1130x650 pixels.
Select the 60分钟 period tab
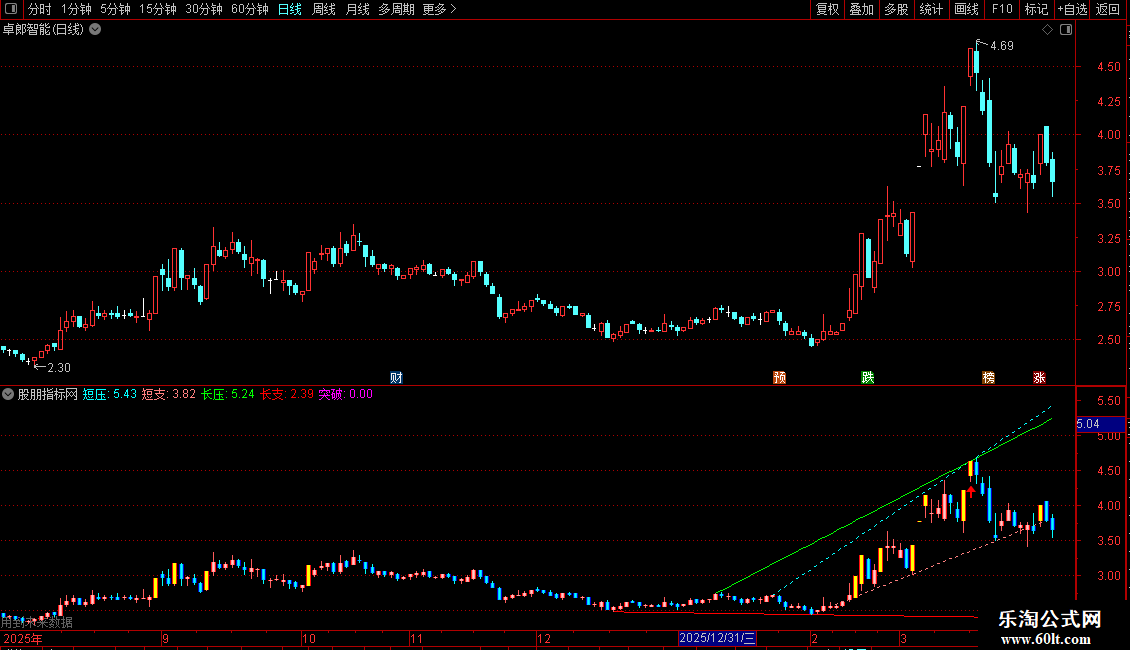[x=249, y=9]
